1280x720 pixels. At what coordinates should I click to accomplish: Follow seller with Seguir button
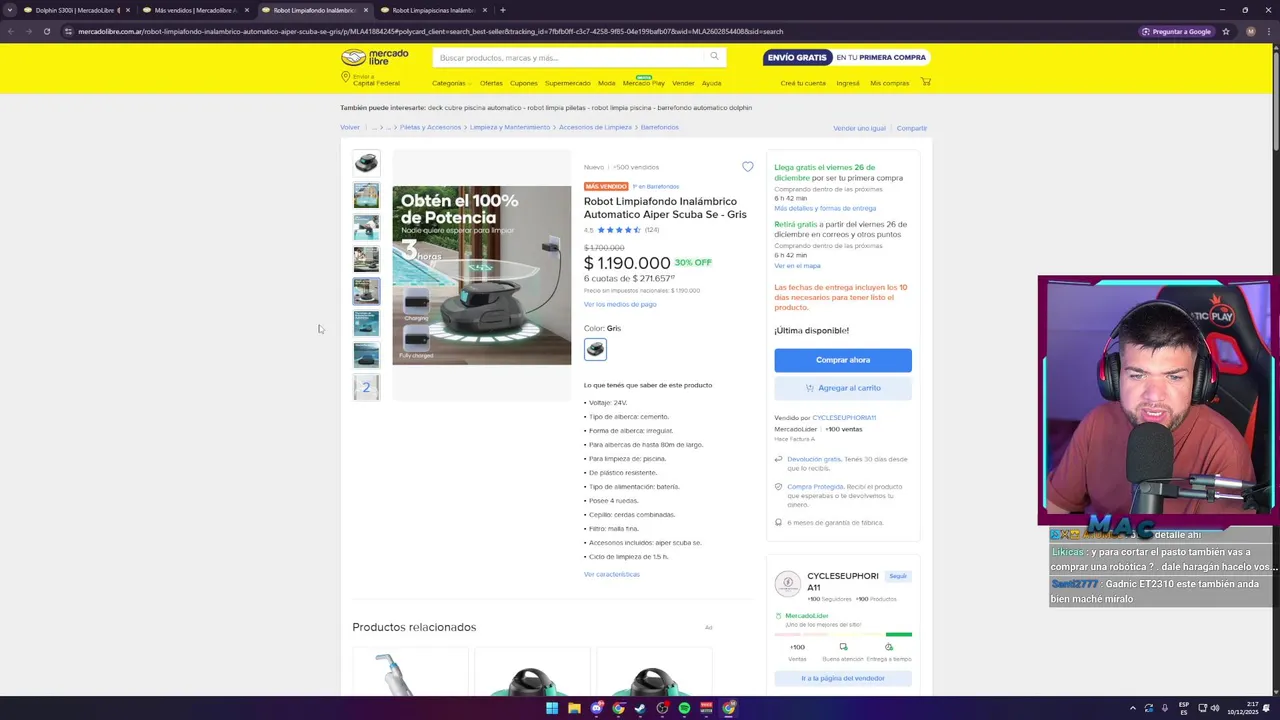tap(898, 576)
